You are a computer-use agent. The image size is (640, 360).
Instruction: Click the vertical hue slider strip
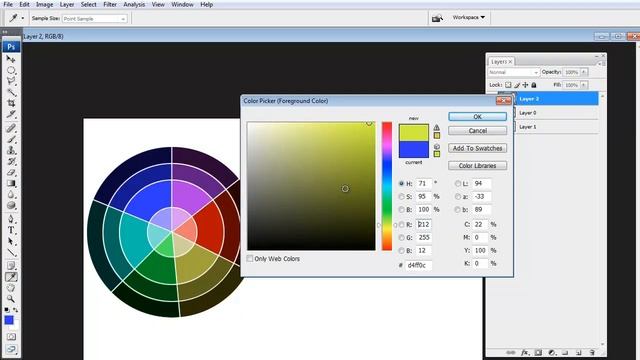tap(387, 186)
